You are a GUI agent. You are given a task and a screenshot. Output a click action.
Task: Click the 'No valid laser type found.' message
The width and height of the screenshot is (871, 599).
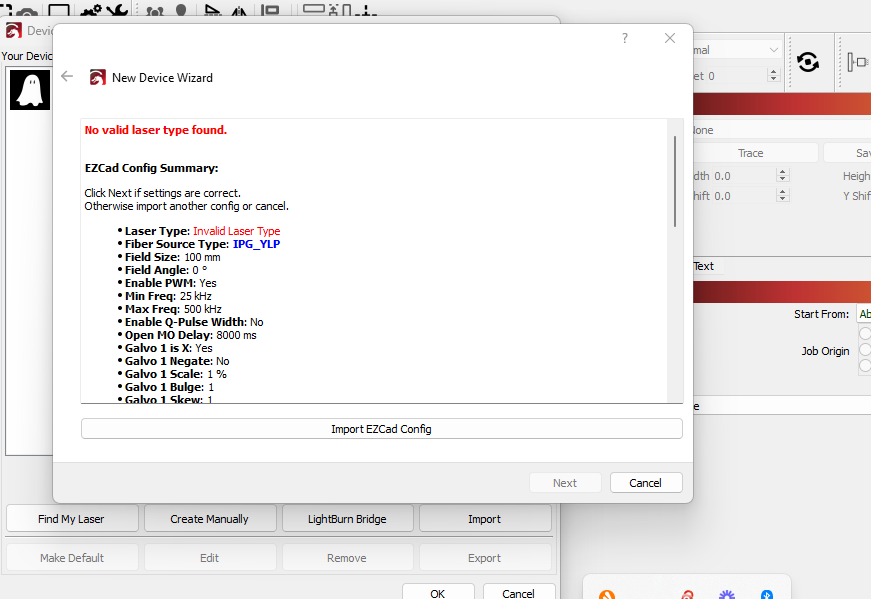point(156,130)
